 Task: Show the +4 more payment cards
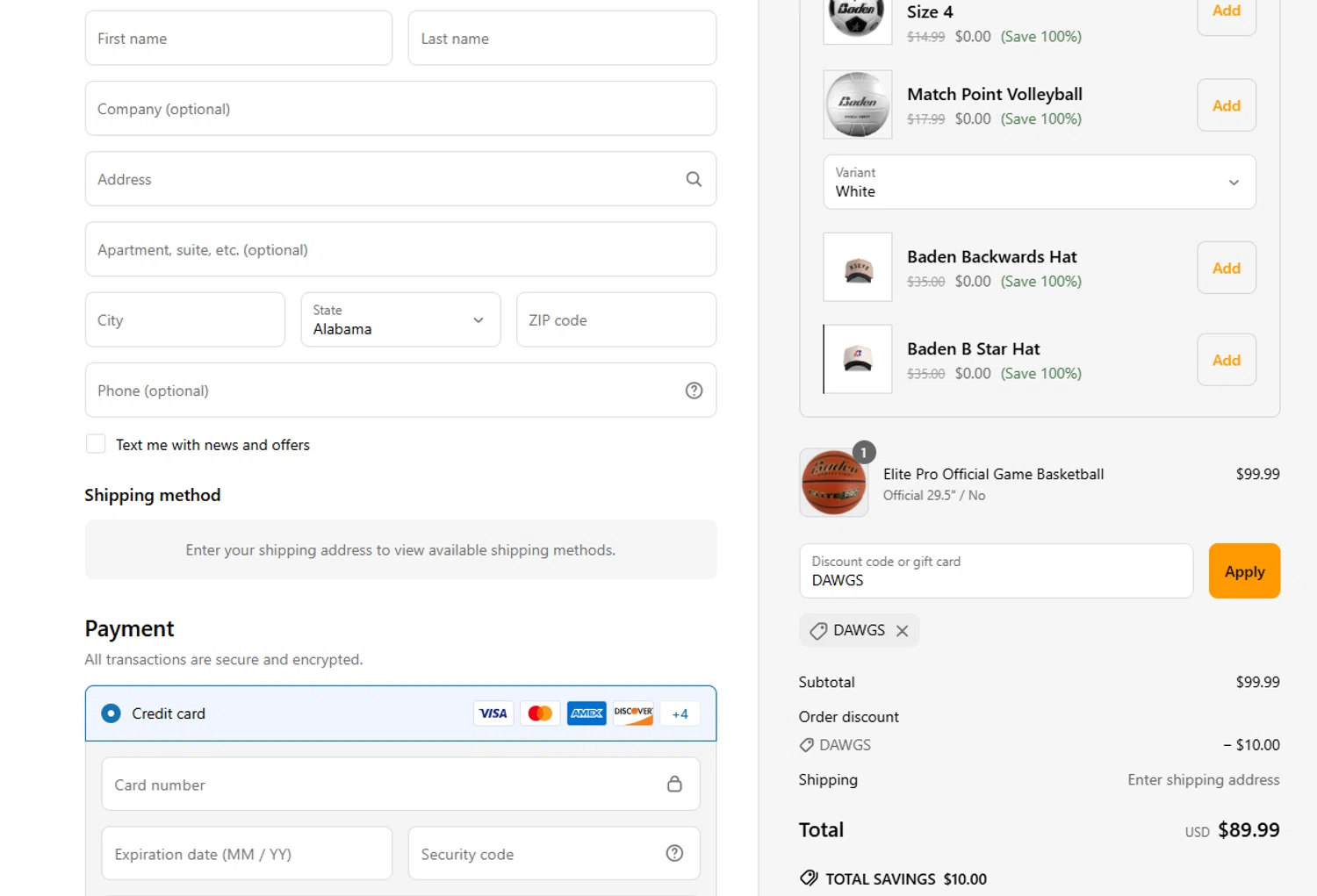point(680,713)
